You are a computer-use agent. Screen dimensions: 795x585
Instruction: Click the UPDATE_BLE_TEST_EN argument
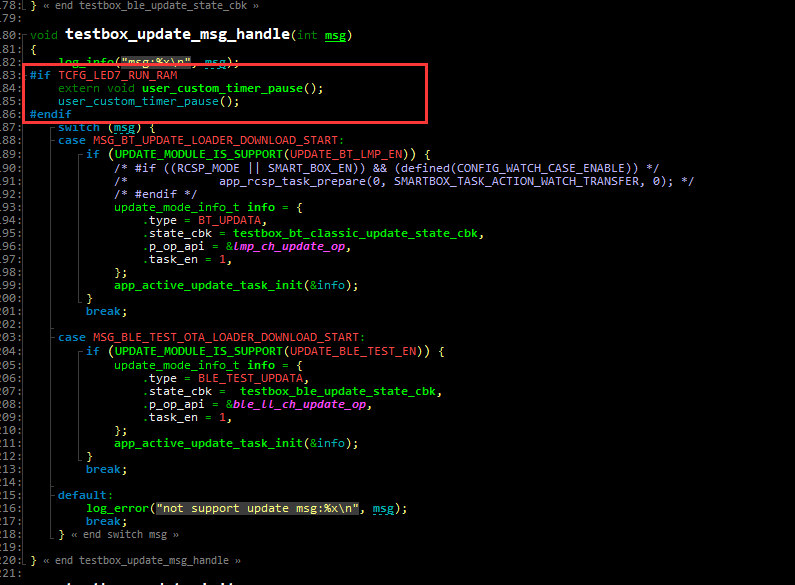(x=353, y=351)
